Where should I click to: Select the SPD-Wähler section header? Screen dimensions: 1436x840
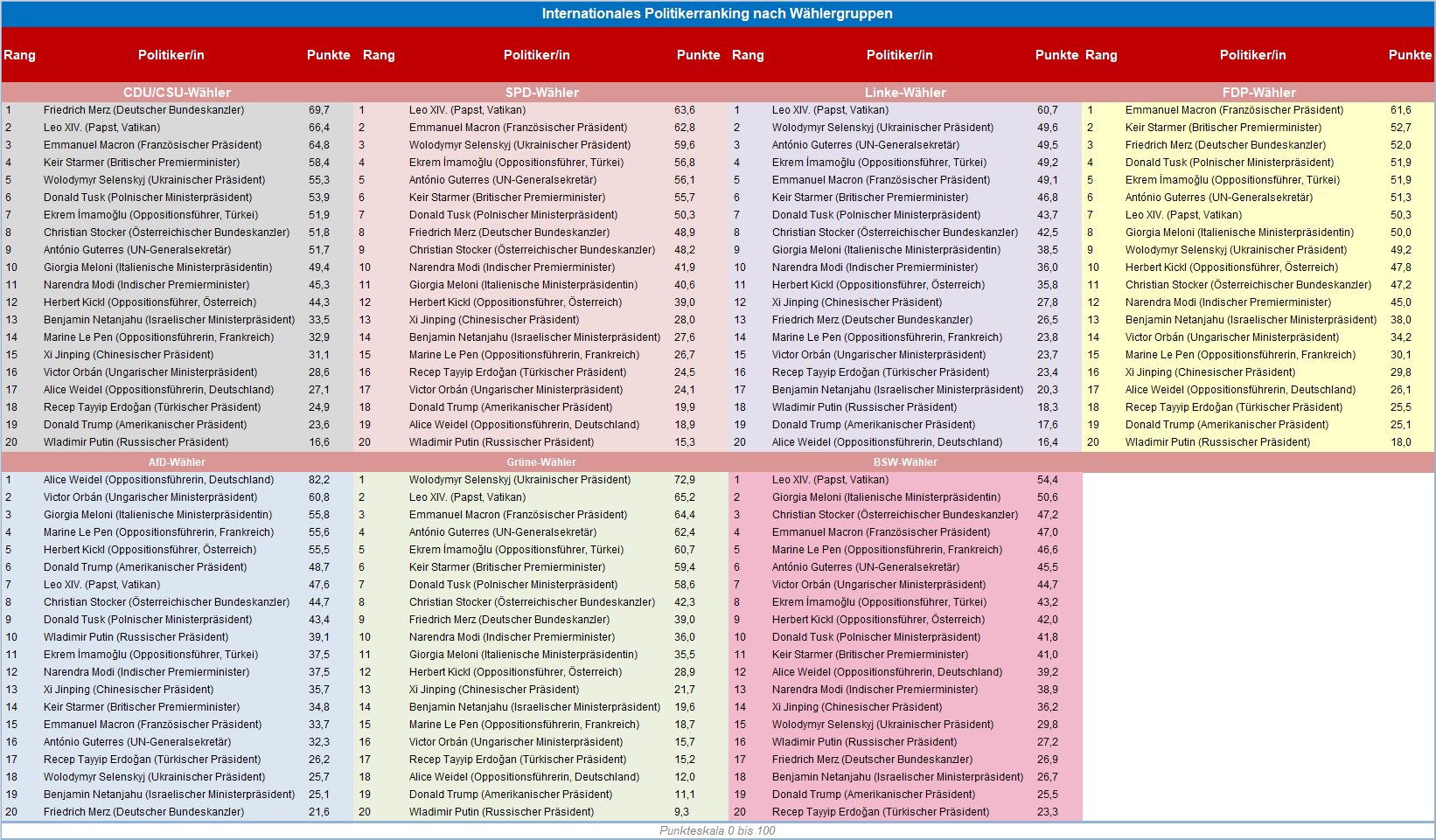[x=541, y=93]
